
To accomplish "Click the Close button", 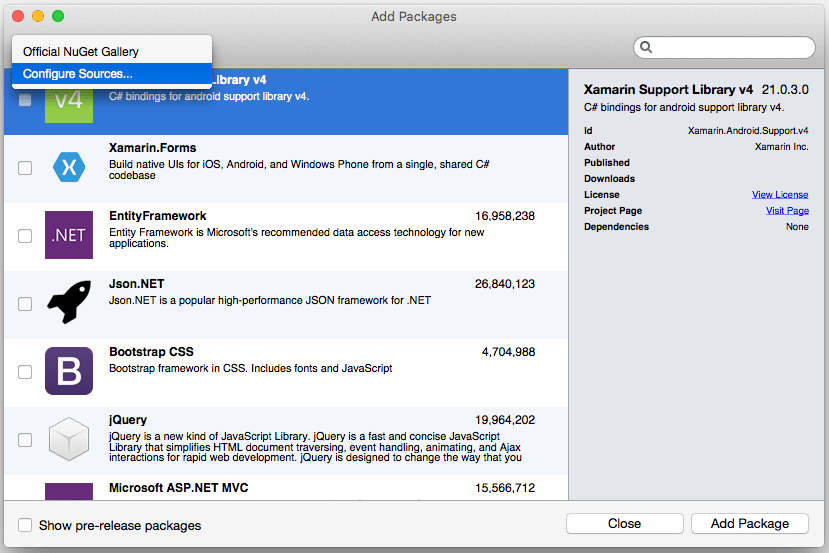I will [624, 523].
